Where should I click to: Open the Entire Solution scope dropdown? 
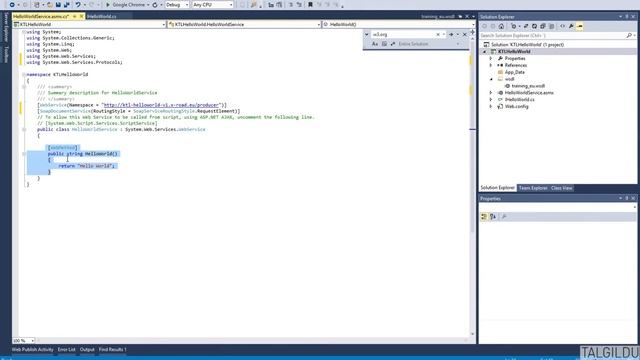pos(429,44)
